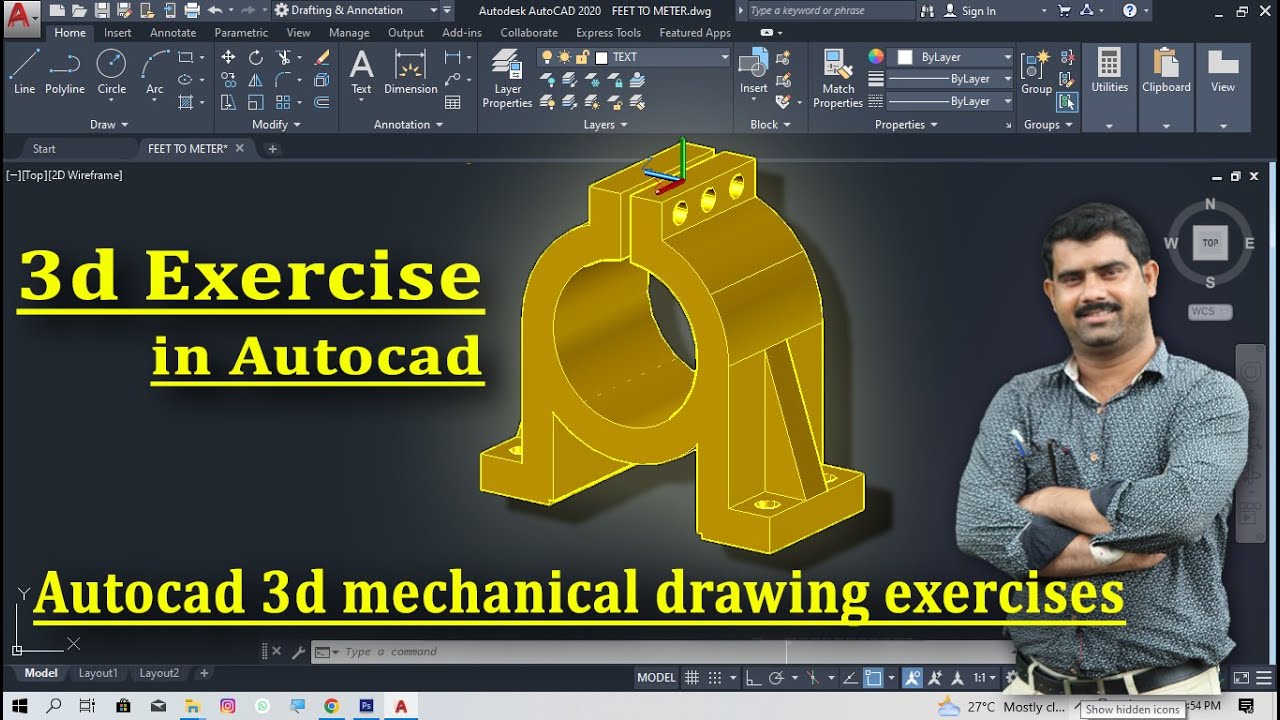Click the Open folder icon in toolbar
Image resolution: width=1280 pixels, height=720 pixels.
pyautogui.click(x=79, y=10)
